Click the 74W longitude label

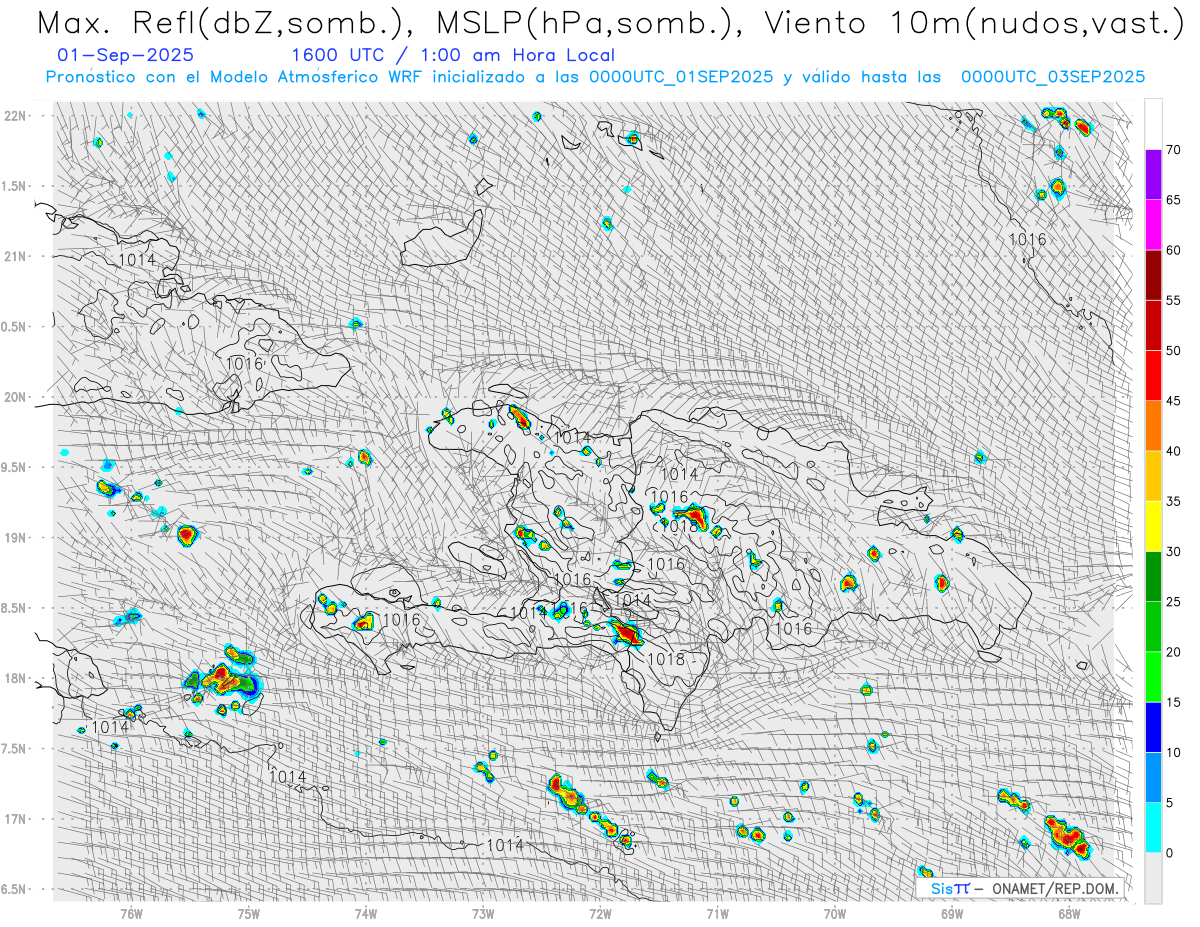click(x=366, y=912)
